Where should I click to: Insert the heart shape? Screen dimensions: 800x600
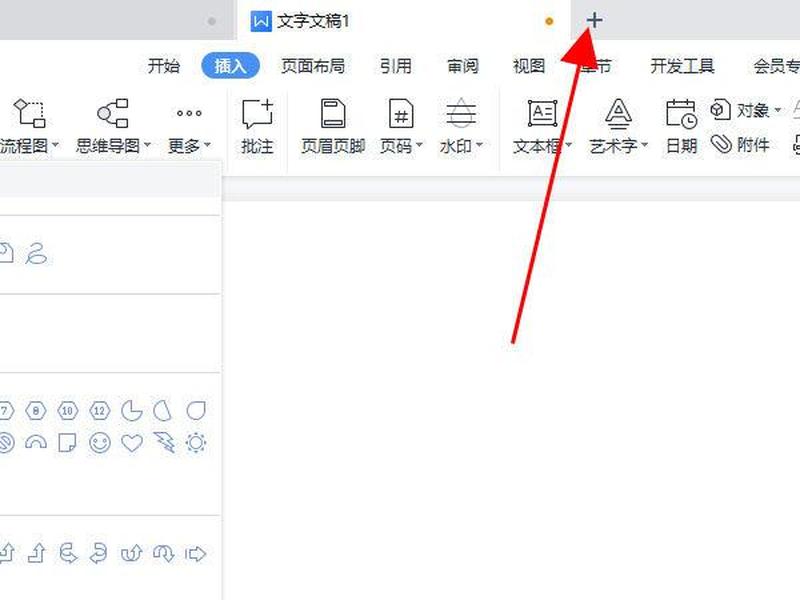click(132, 443)
